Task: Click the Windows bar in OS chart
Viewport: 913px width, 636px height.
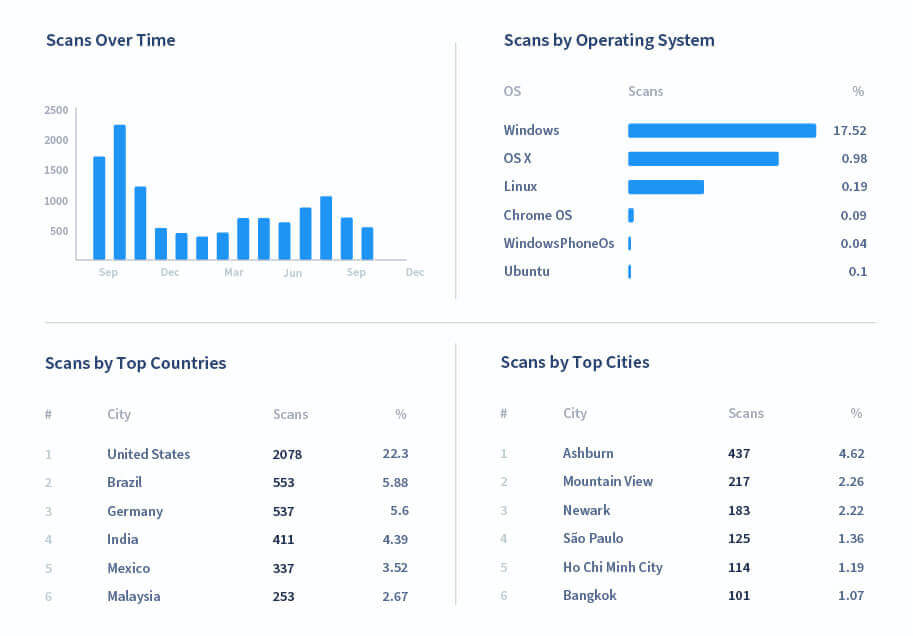Action: coord(721,130)
